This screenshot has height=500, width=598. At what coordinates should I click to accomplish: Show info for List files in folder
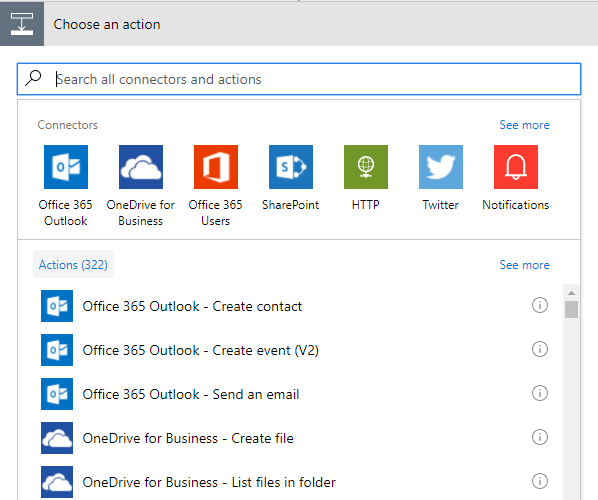click(x=540, y=481)
